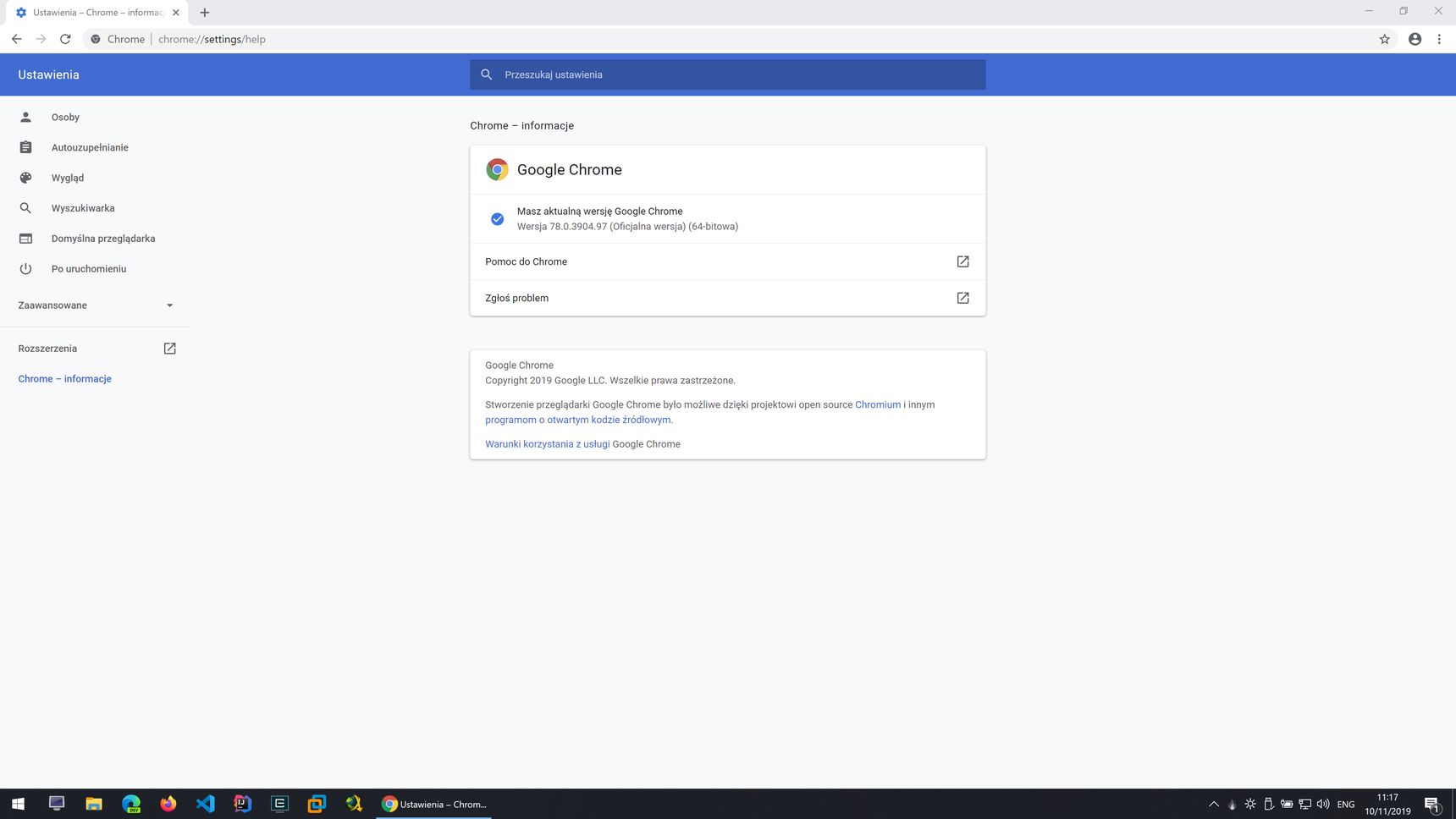Reload the current page
1456x819 pixels.
(x=65, y=39)
